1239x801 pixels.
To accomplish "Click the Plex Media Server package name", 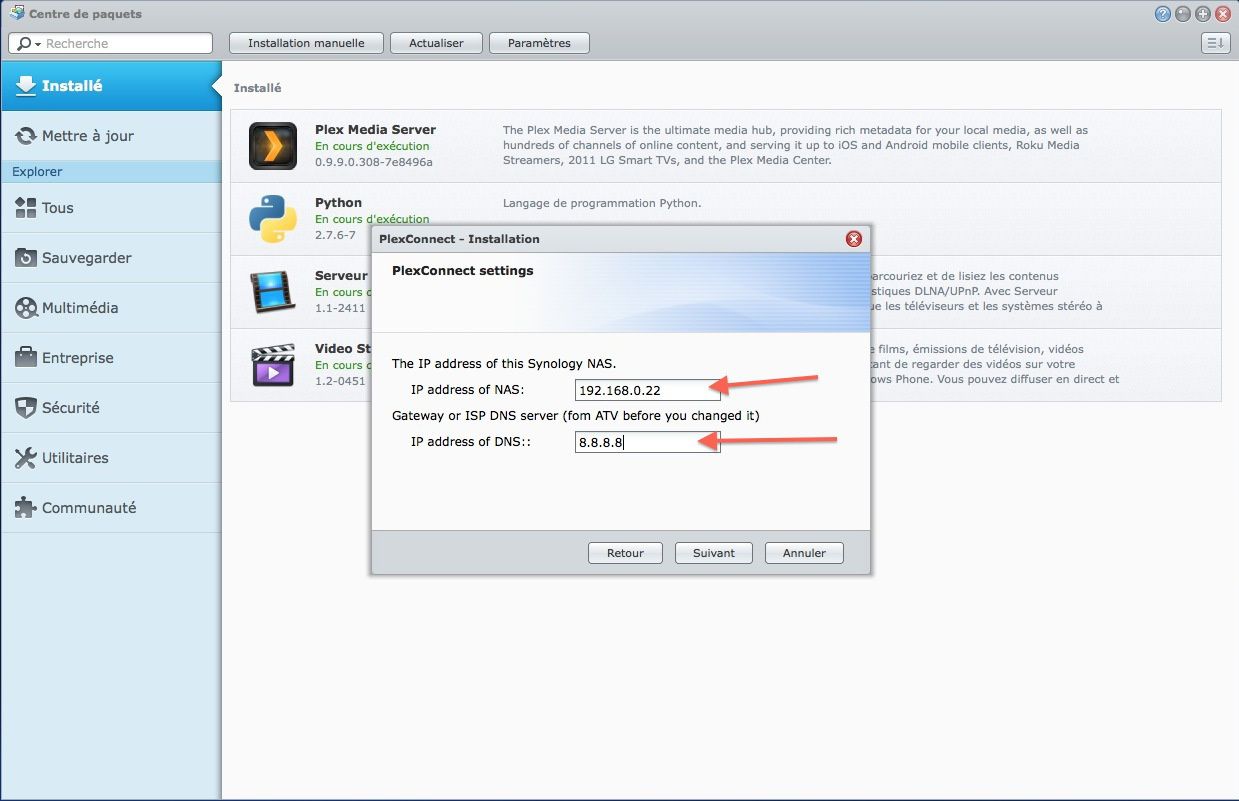I will [375, 130].
